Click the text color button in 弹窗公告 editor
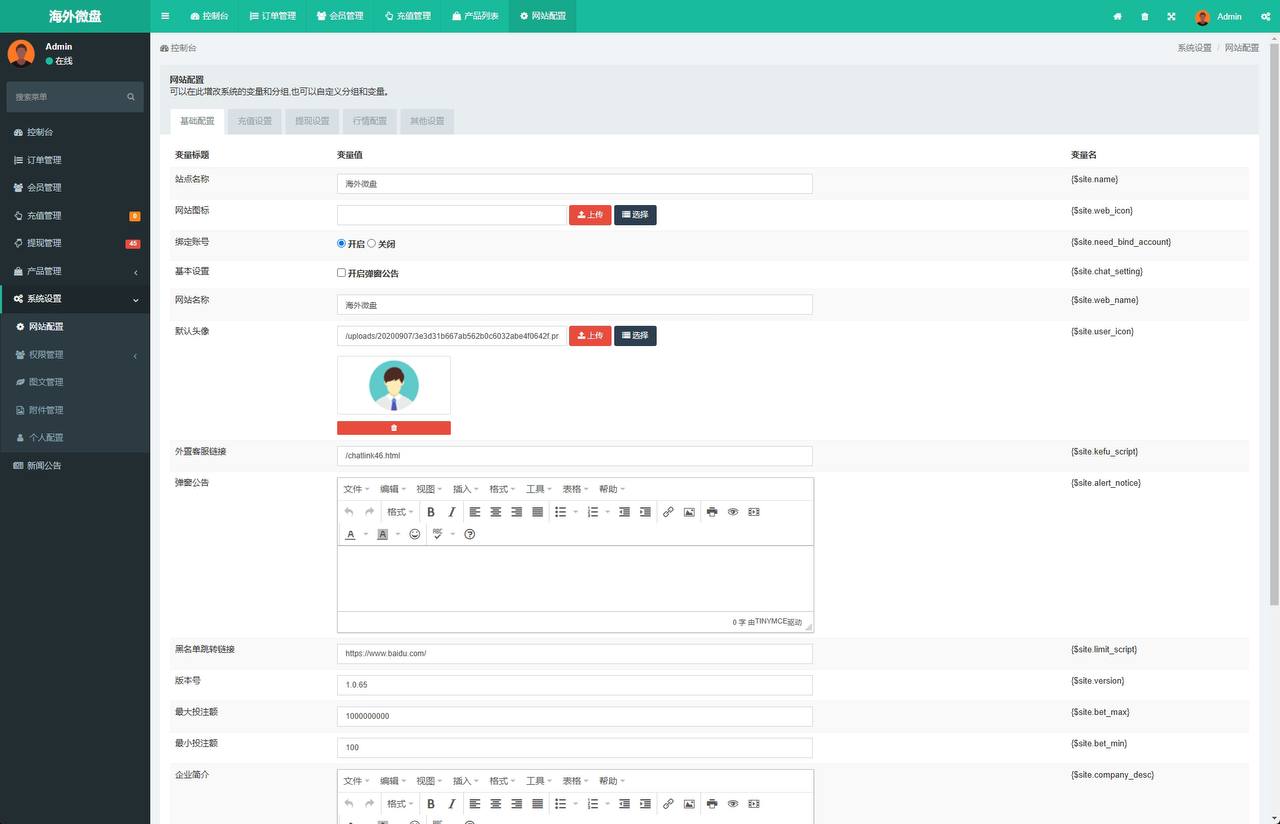This screenshot has height=824, width=1280. 350,534
